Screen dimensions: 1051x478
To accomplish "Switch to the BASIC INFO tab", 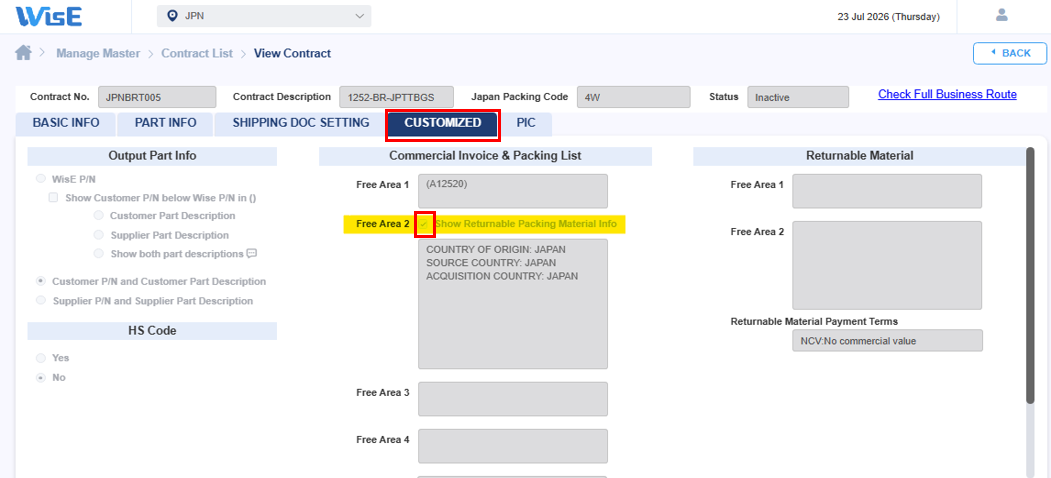I will [66, 123].
